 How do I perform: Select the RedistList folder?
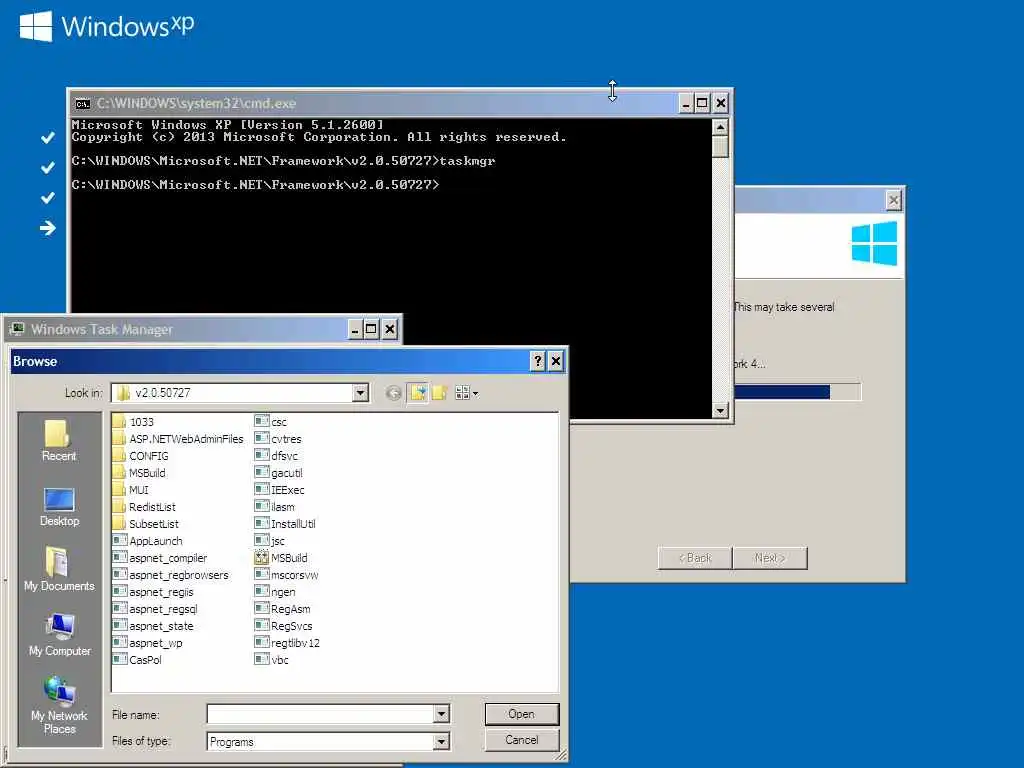(144, 507)
